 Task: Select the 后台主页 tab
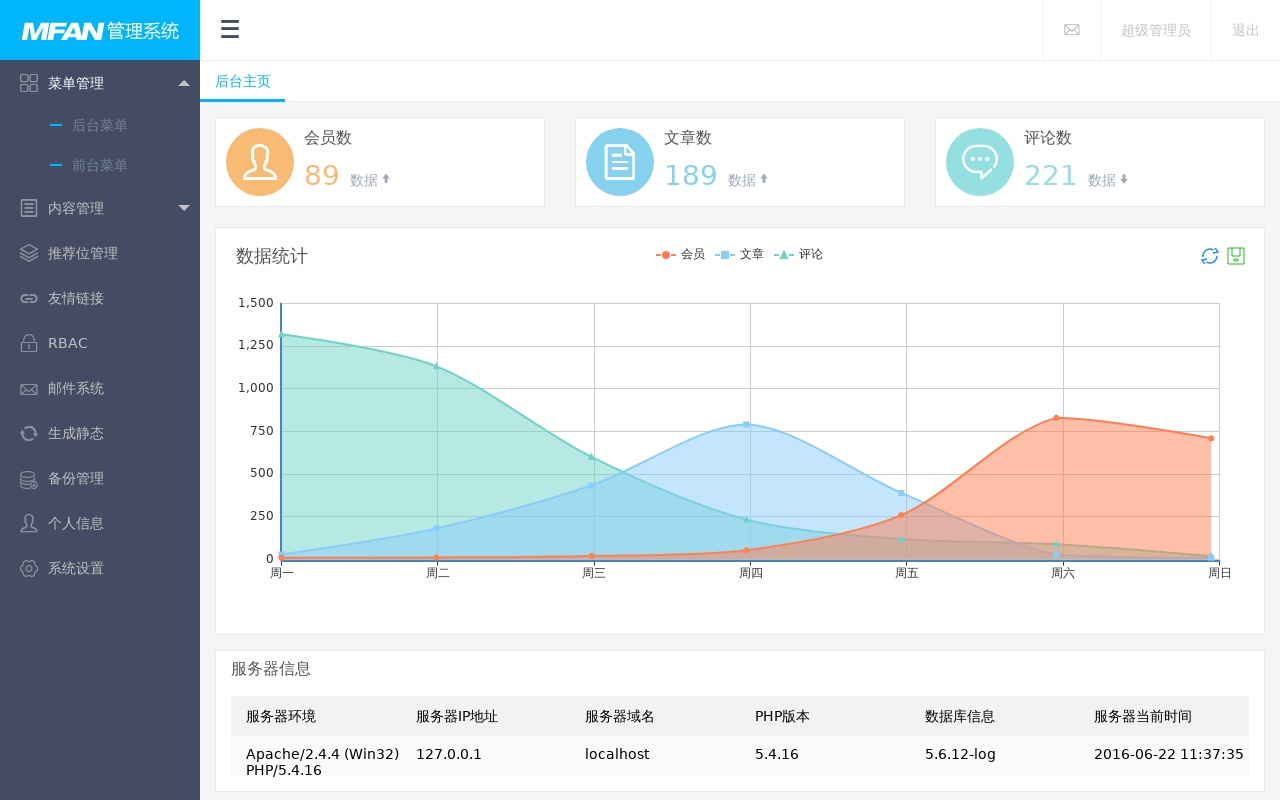[243, 81]
